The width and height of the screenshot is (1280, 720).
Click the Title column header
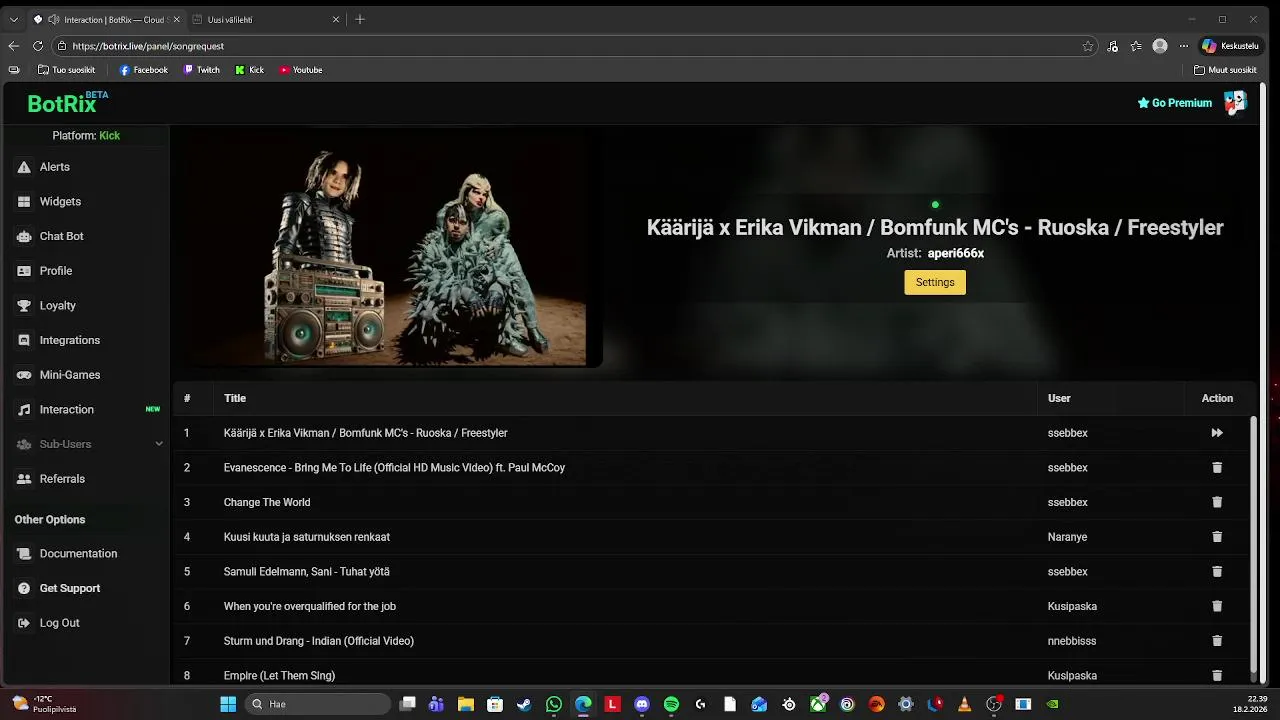(235, 398)
